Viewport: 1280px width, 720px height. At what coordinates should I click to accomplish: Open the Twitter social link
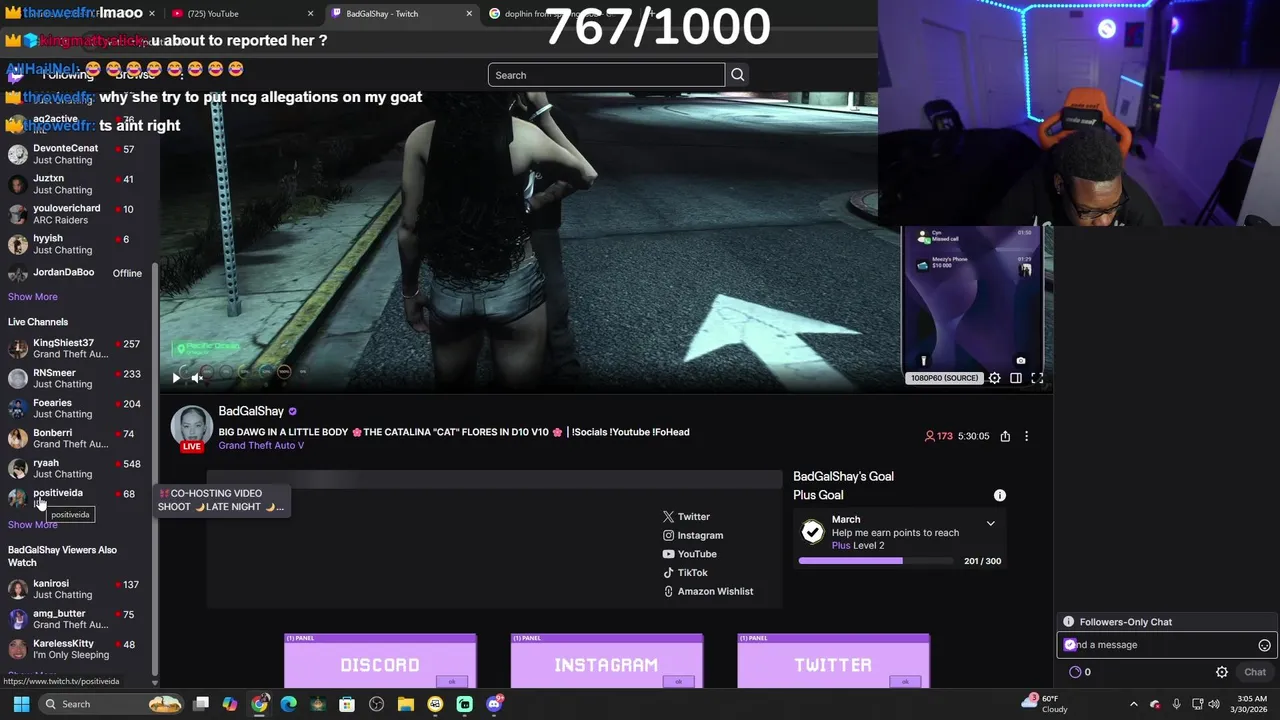click(x=686, y=517)
